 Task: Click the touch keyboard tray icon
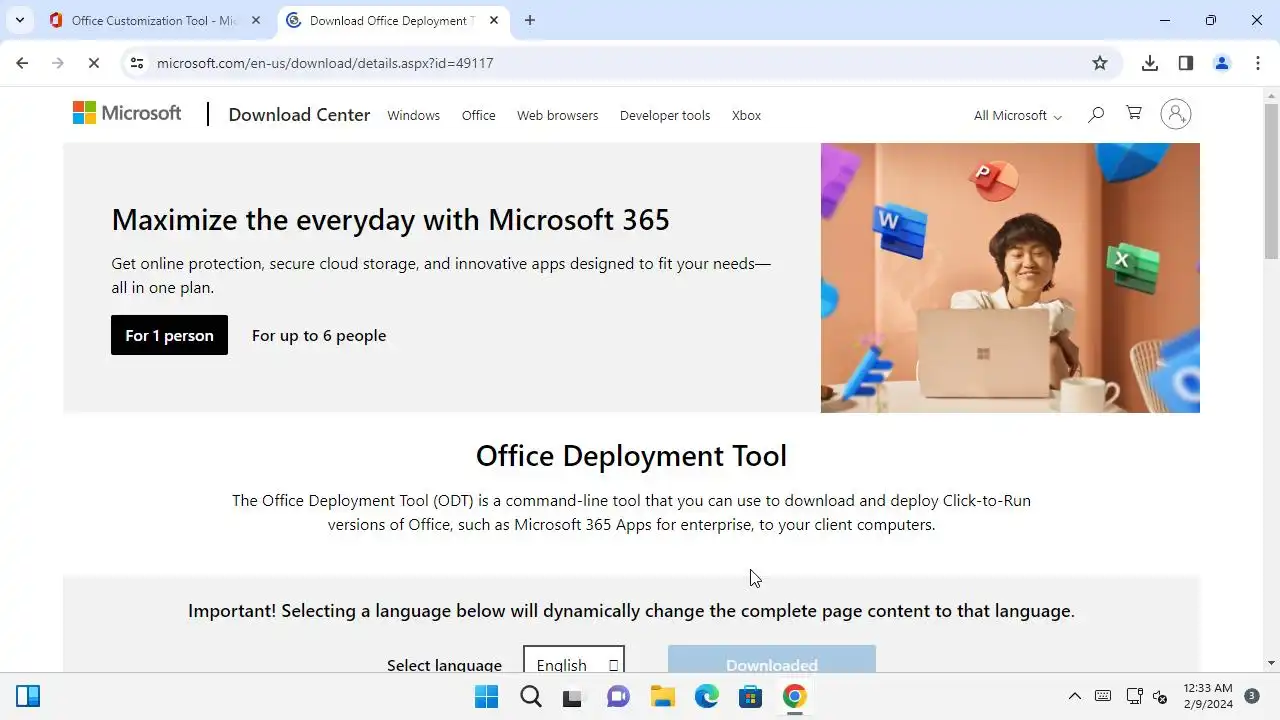[1103, 696]
